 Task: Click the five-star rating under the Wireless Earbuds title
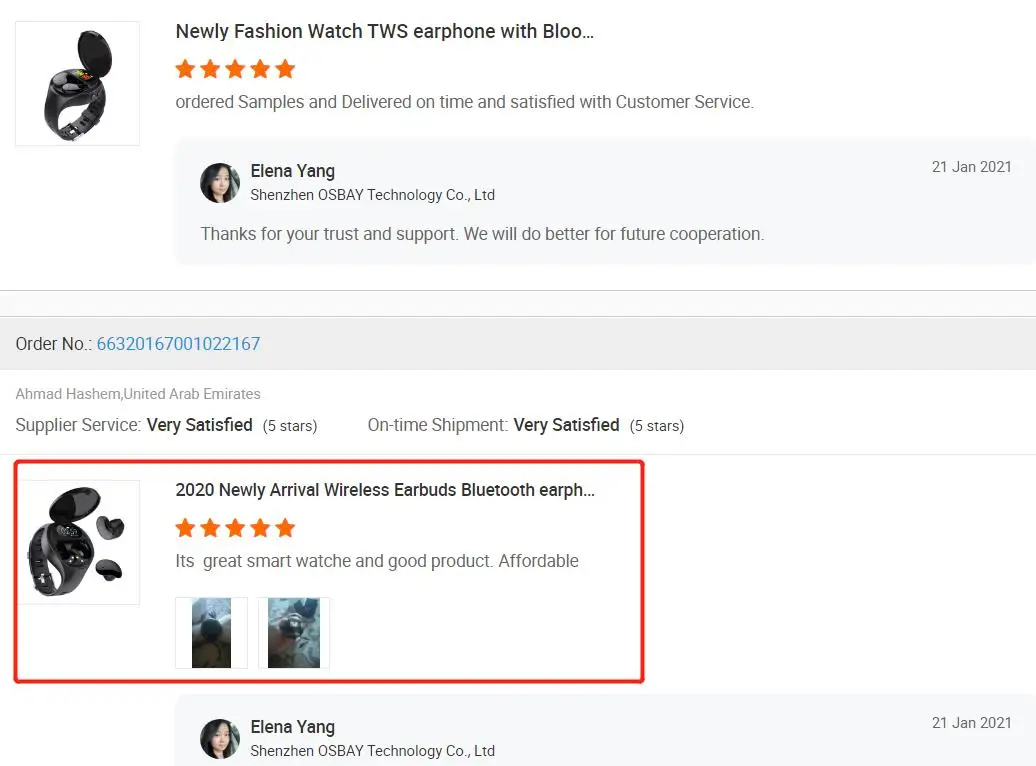pyautogui.click(x=235, y=528)
